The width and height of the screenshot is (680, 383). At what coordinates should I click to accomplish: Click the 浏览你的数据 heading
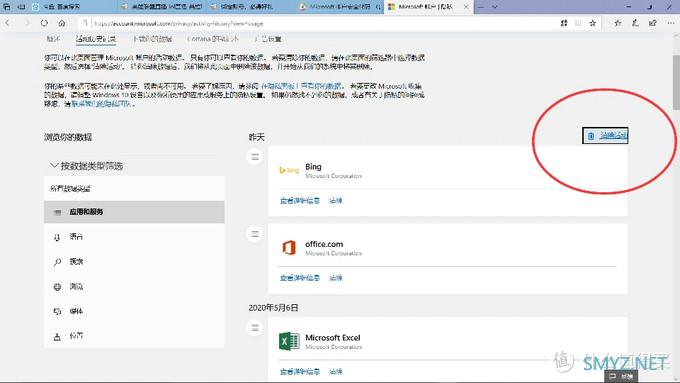click(68, 137)
